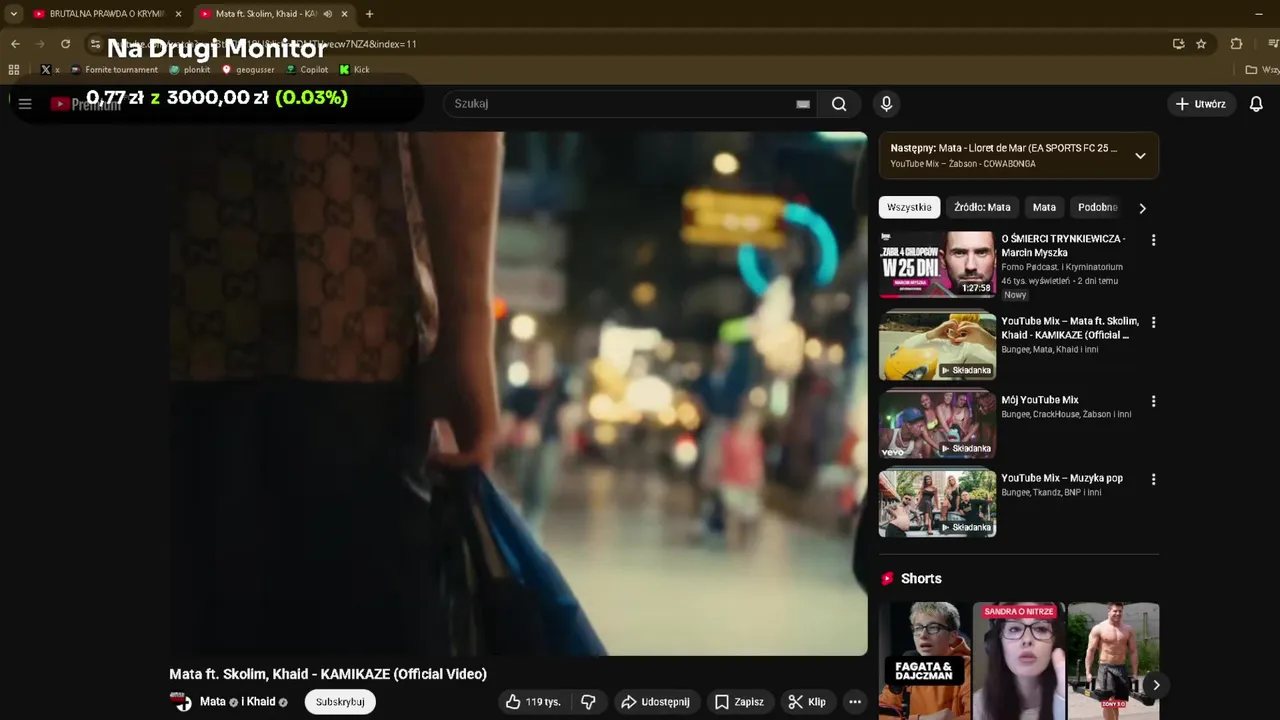This screenshot has width=1280, height=720.
Task: Select the Wszystkie filter chip
Action: click(x=909, y=207)
